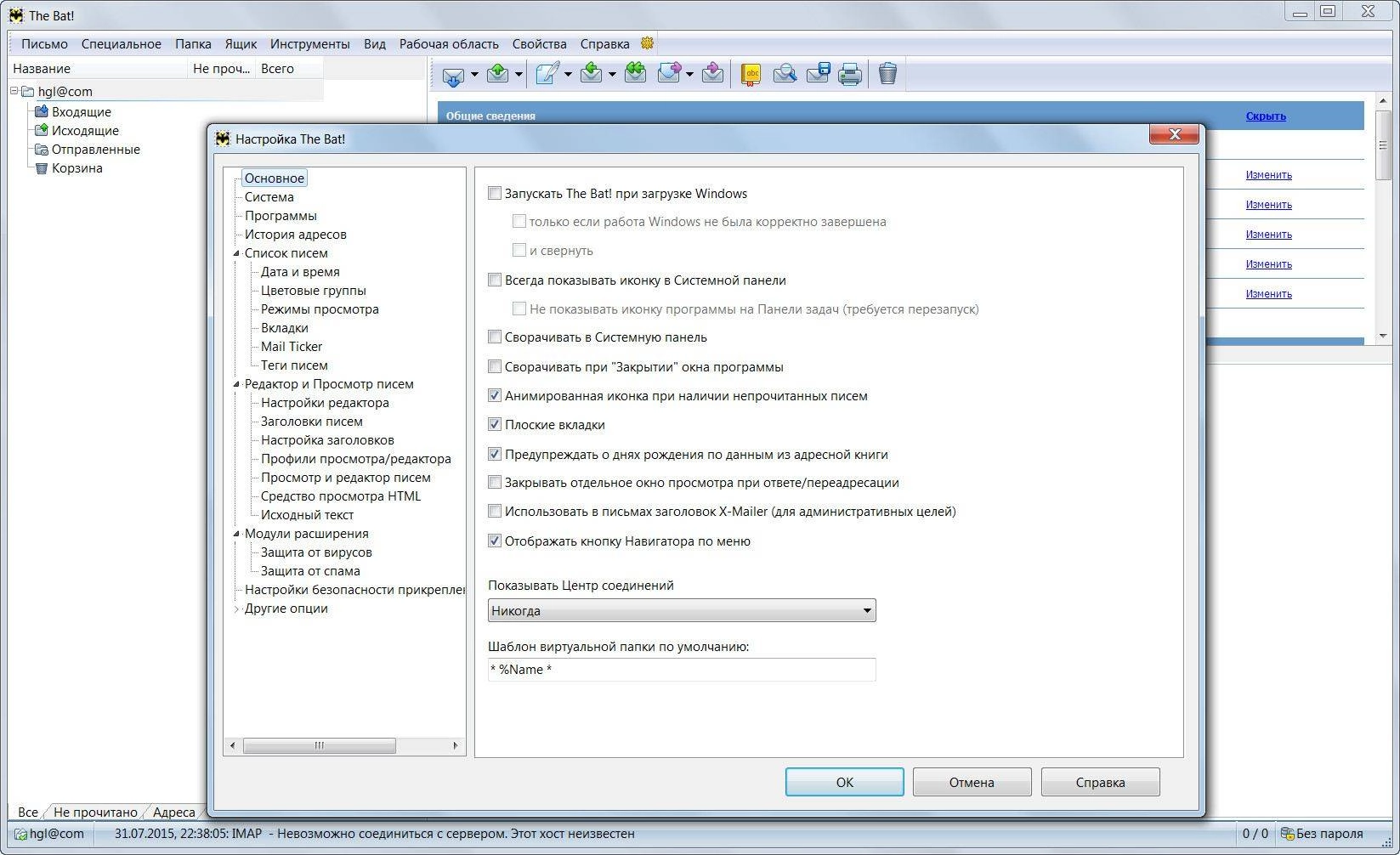
Task: Open the Ящик menu
Action: 241,43
